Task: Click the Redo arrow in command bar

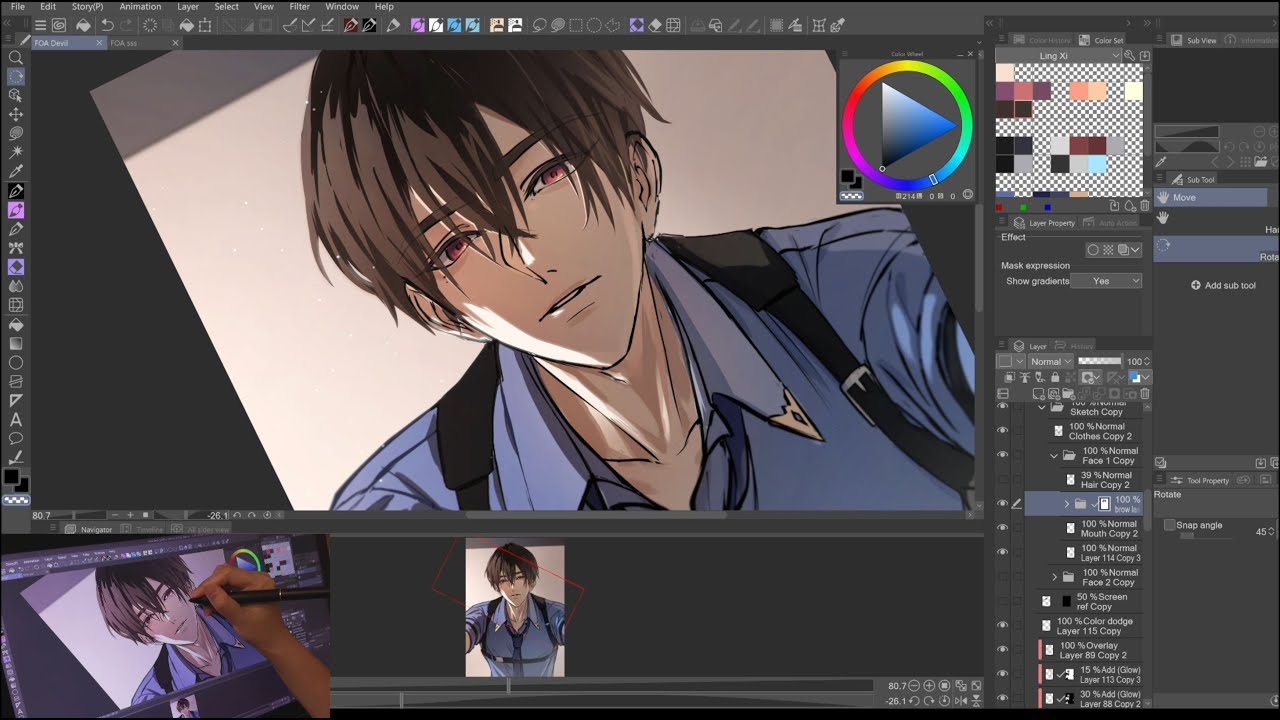Action: click(127, 25)
